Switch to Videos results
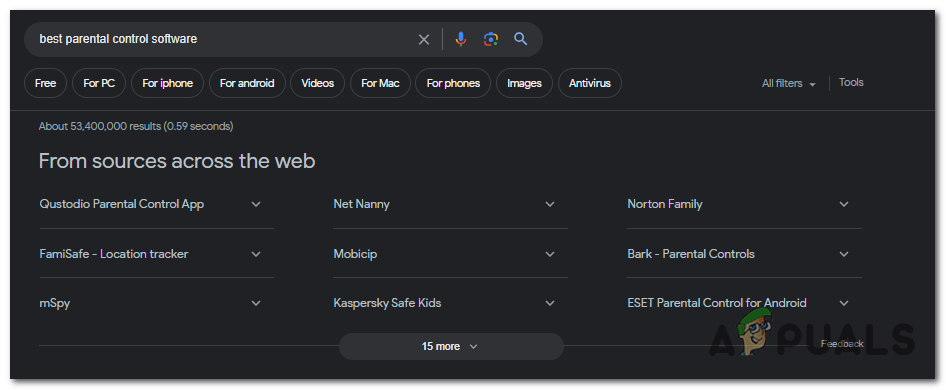Viewport: 946px width, 390px height. (x=317, y=83)
